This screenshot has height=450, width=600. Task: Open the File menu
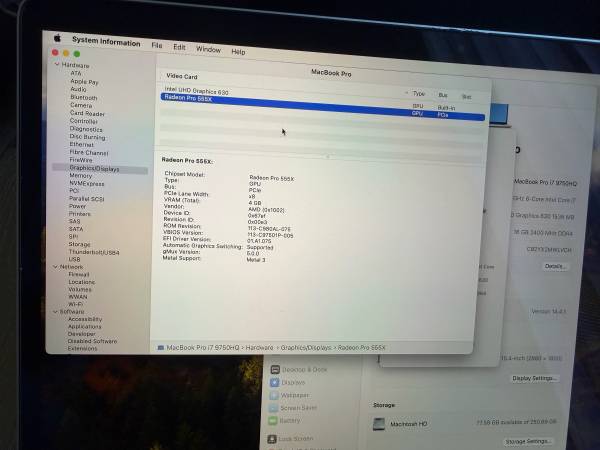pos(157,45)
